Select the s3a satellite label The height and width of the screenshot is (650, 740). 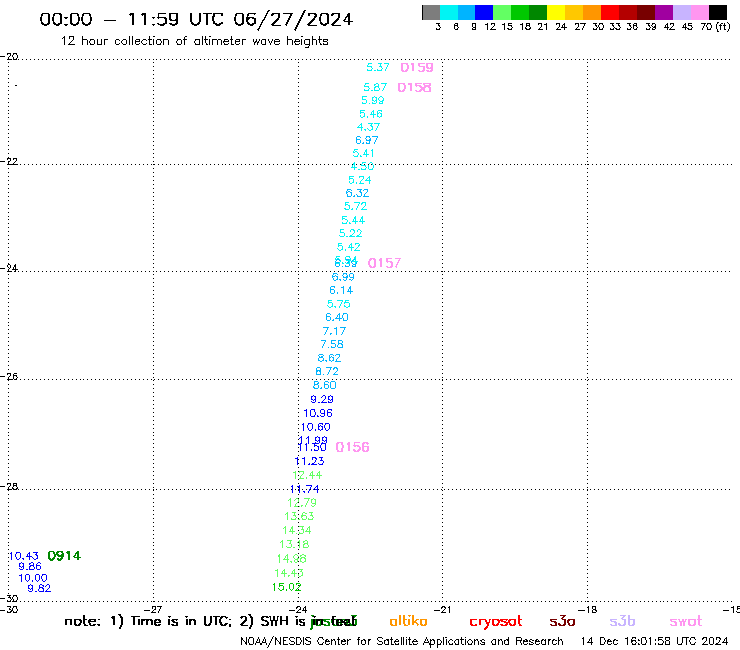pos(562,621)
